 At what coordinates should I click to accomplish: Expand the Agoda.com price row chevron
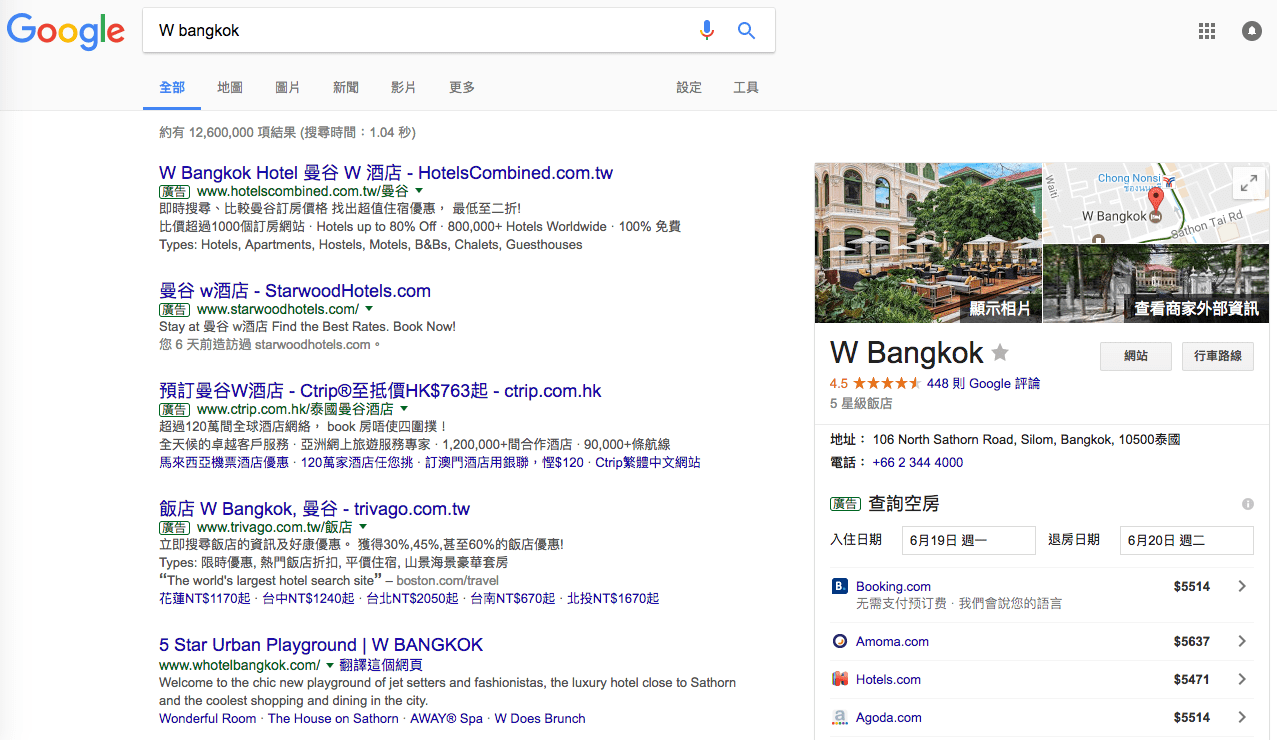(1242, 717)
